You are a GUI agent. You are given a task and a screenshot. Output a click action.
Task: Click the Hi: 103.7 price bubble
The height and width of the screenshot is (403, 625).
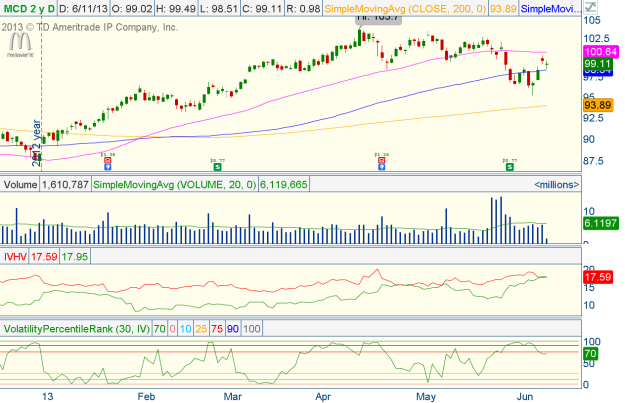click(379, 19)
